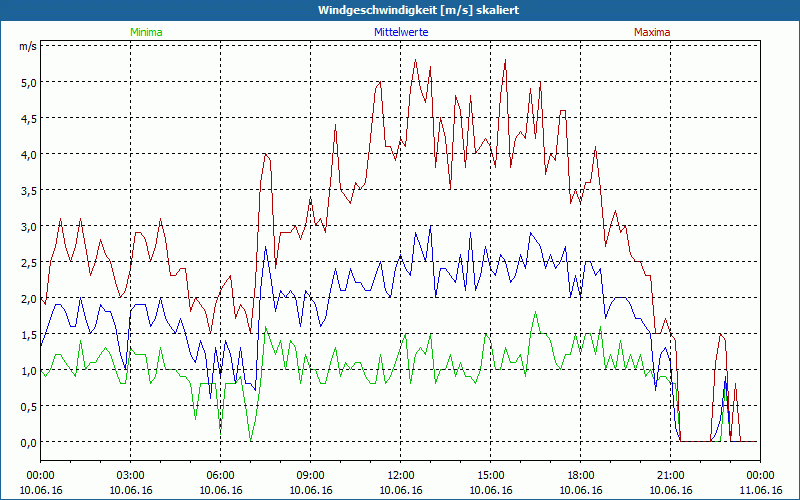The height and width of the screenshot is (500, 800).
Task: Click the 2,5 y-axis value
Action: (x=29, y=262)
